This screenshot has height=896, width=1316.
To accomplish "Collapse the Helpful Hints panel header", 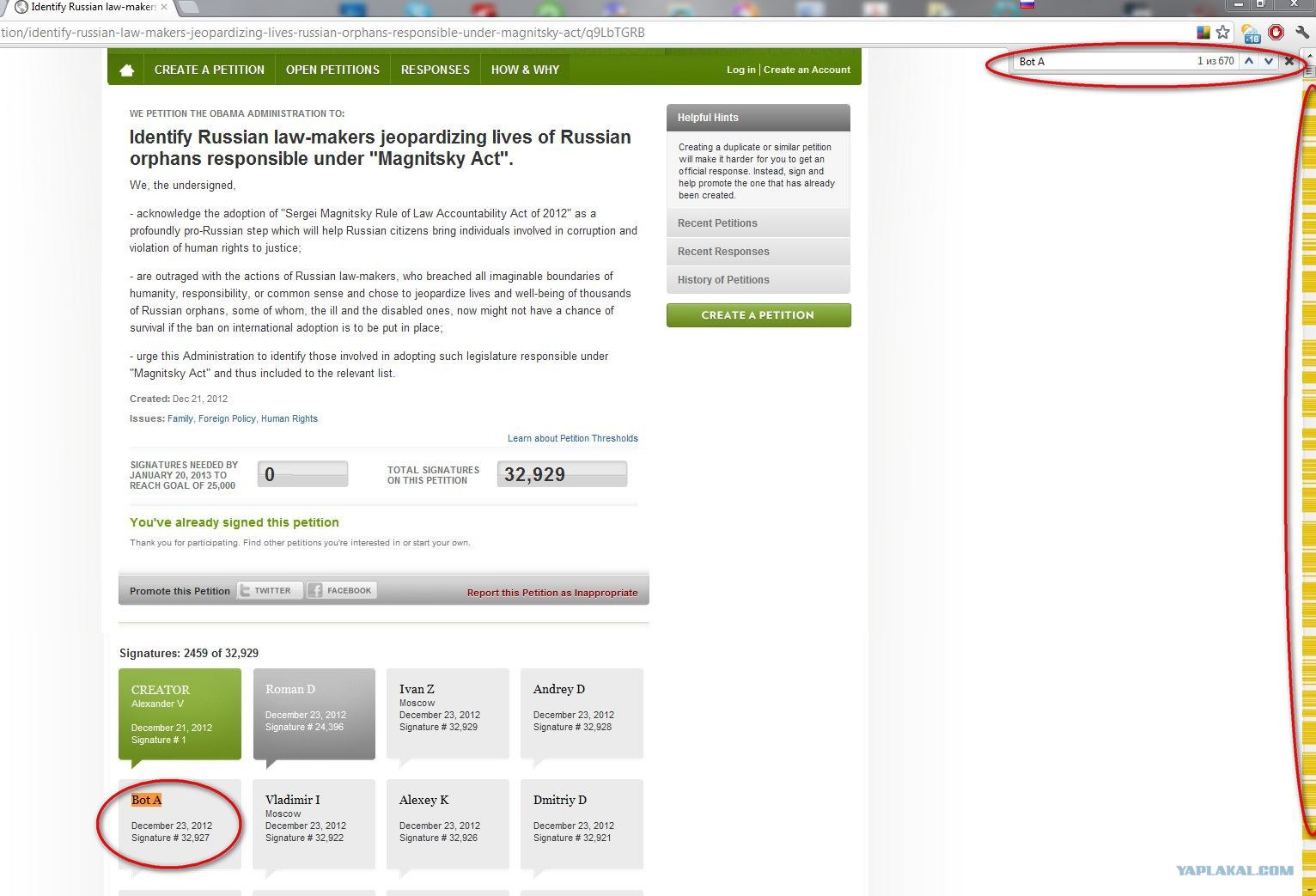I will [x=758, y=118].
